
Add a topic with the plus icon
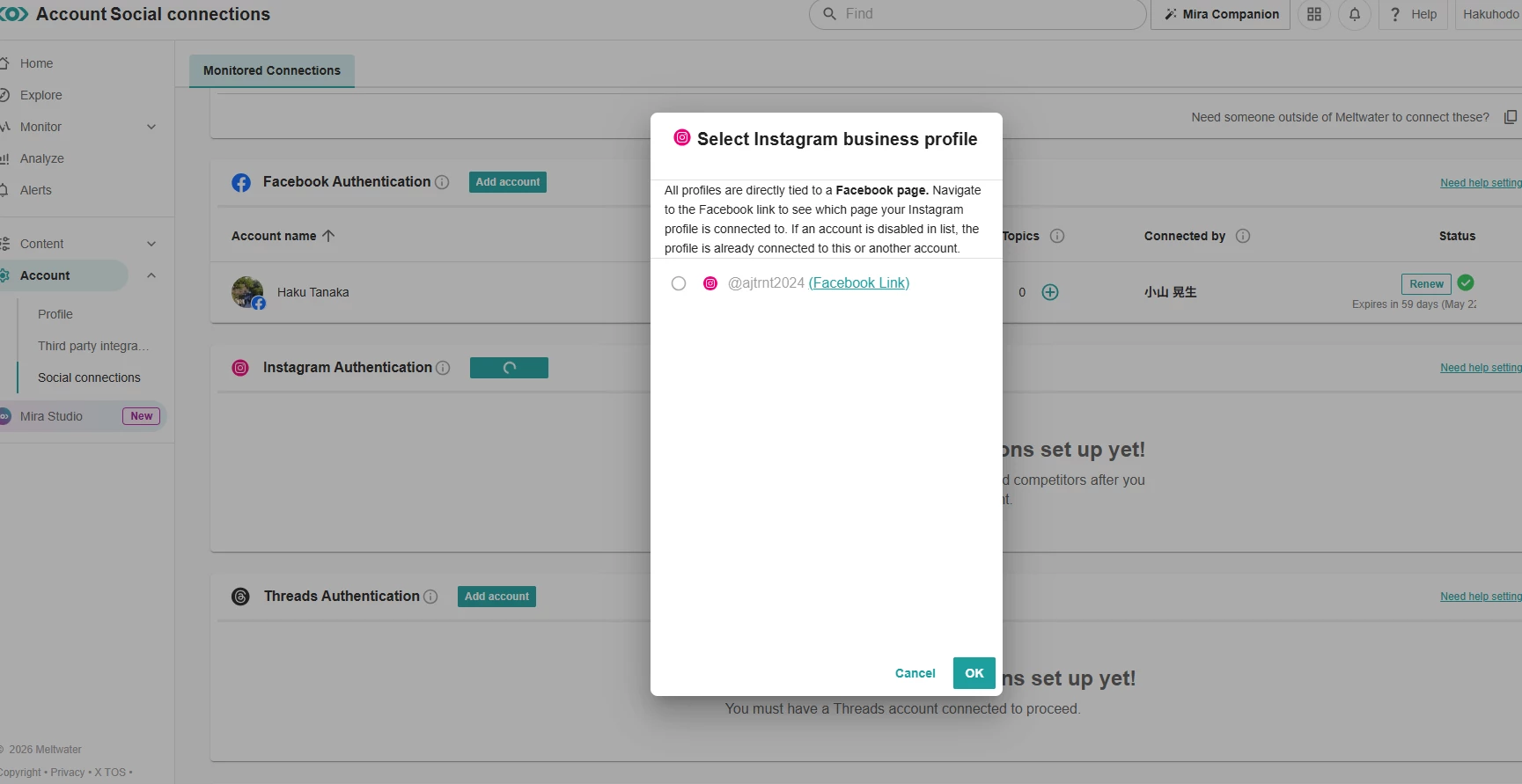[x=1049, y=292]
